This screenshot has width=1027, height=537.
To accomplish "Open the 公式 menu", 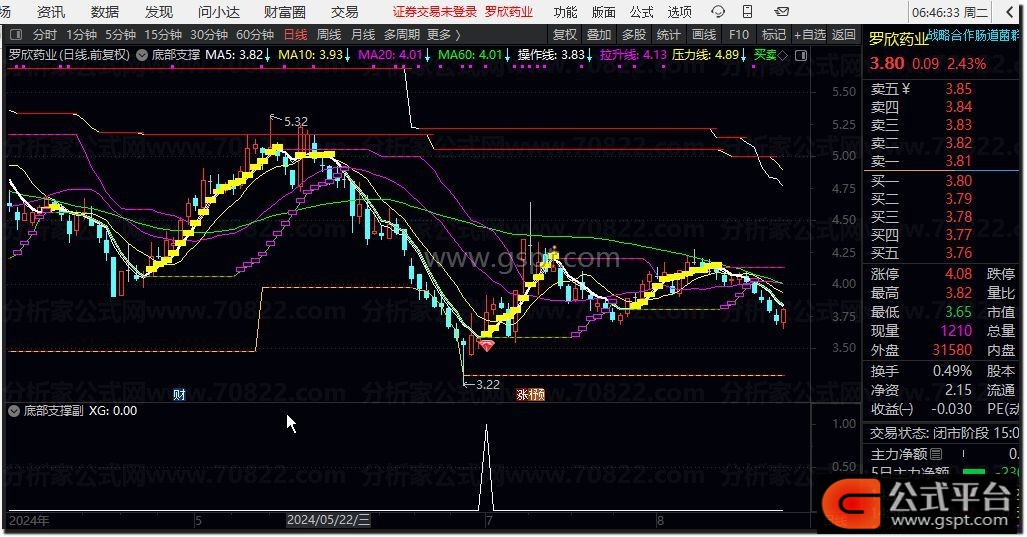I will pos(641,12).
